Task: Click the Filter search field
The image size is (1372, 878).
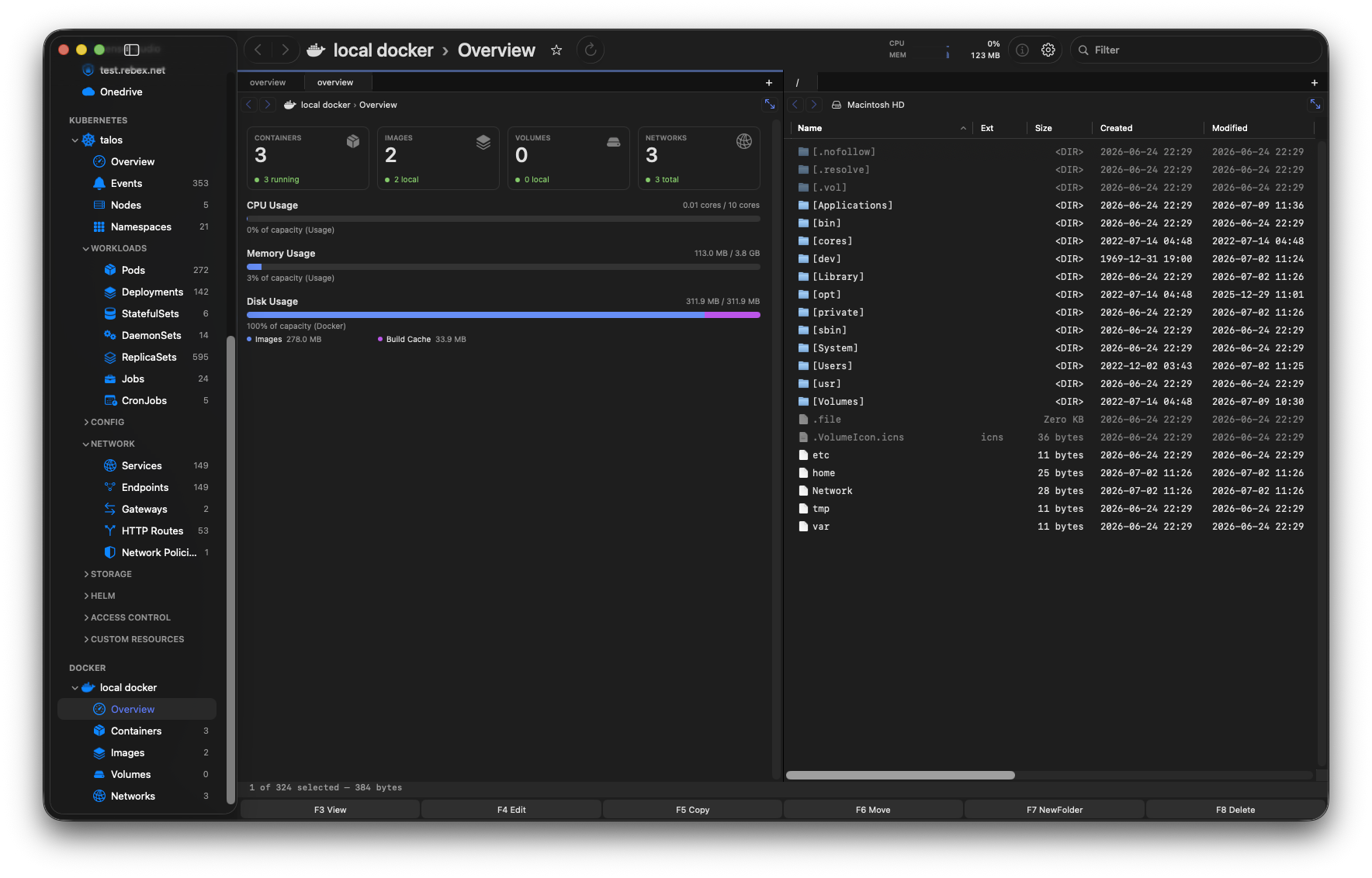Action: tap(1195, 50)
